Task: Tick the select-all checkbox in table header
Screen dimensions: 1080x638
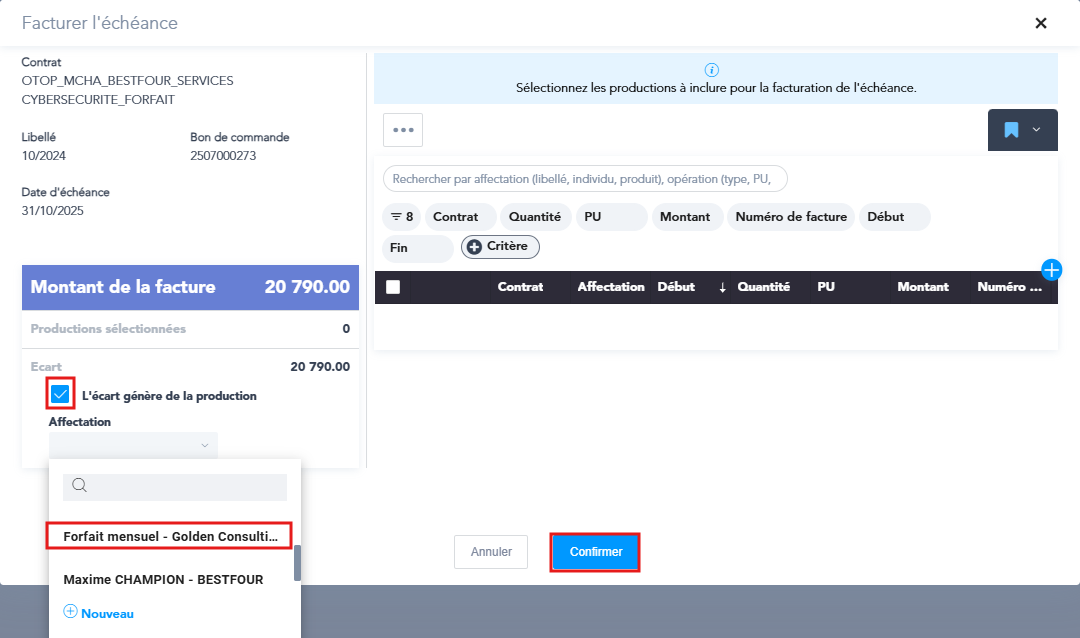Action: tap(393, 287)
